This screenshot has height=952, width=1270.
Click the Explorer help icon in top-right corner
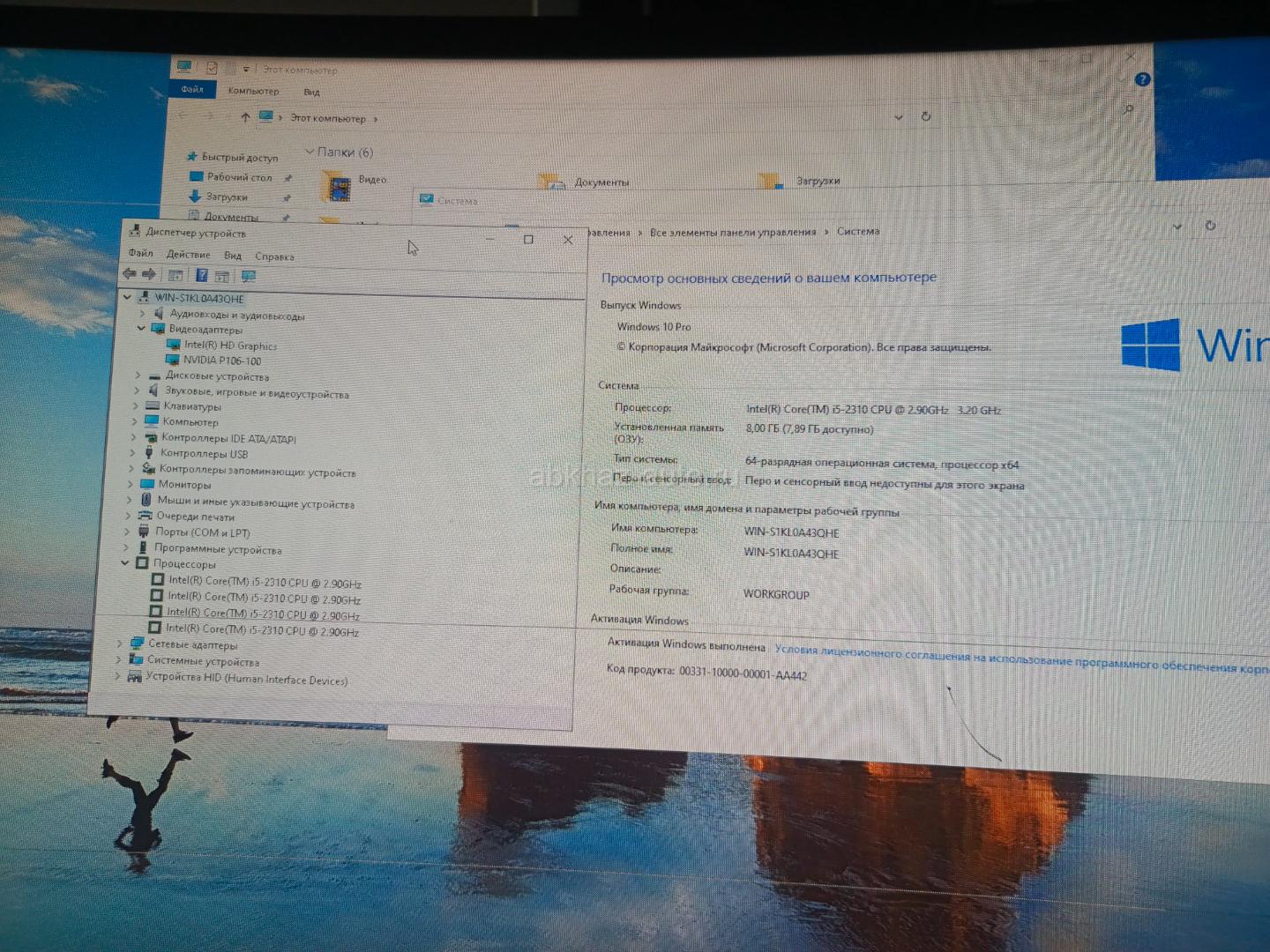click(x=1142, y=79)
